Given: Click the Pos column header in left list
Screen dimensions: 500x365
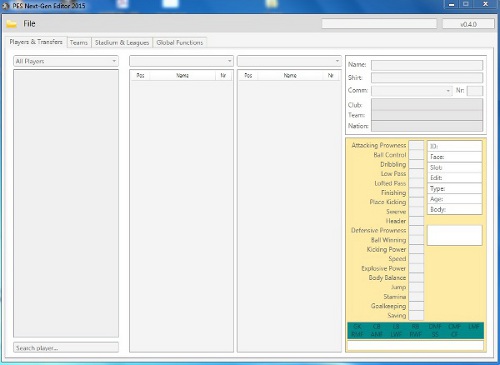Looking at the screenshot, I should click(140, 76).
